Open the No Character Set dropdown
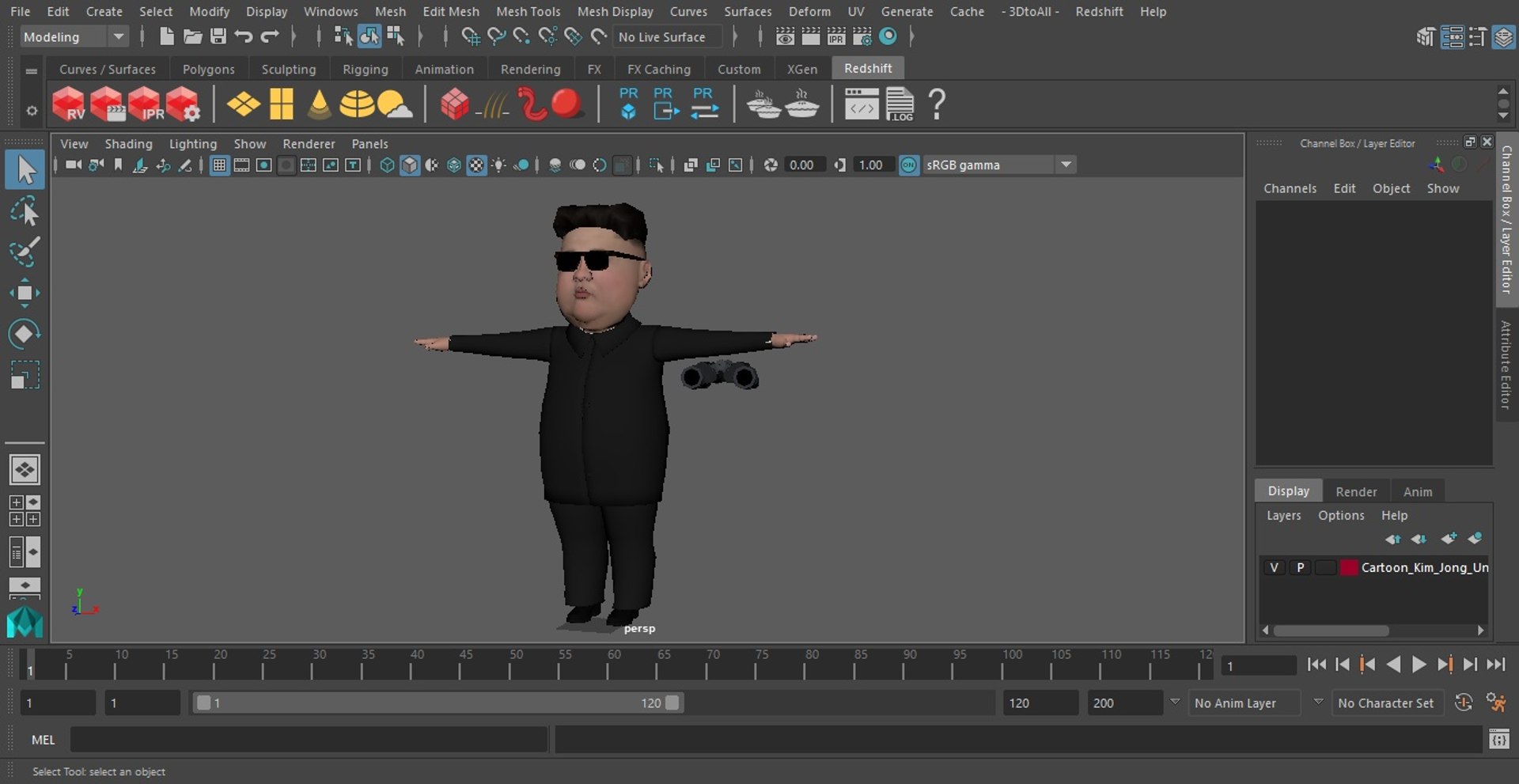The height and width of the screenshot is (784, 1519). 1386,703
